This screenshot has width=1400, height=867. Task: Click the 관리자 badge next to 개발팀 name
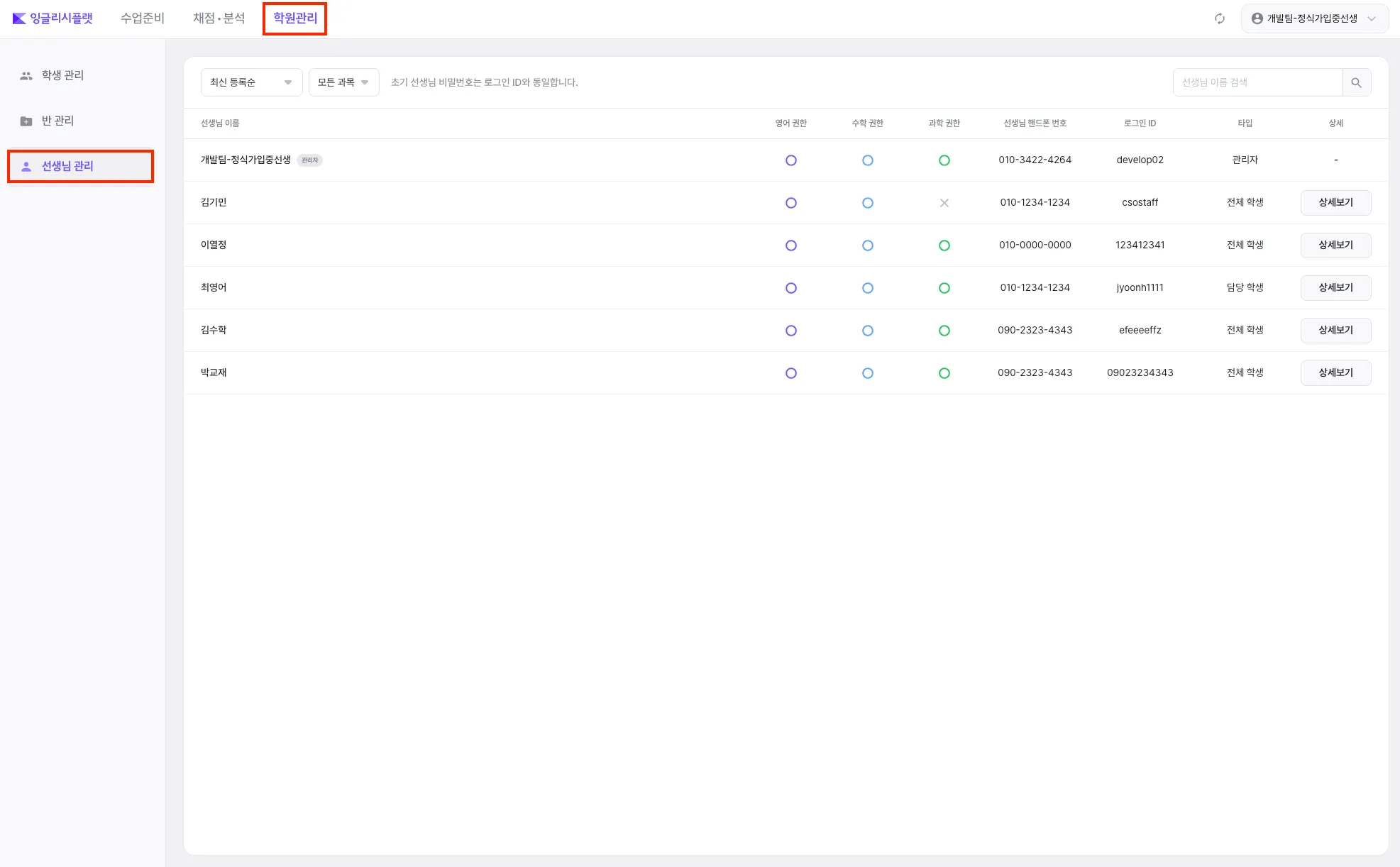(309, 160)
